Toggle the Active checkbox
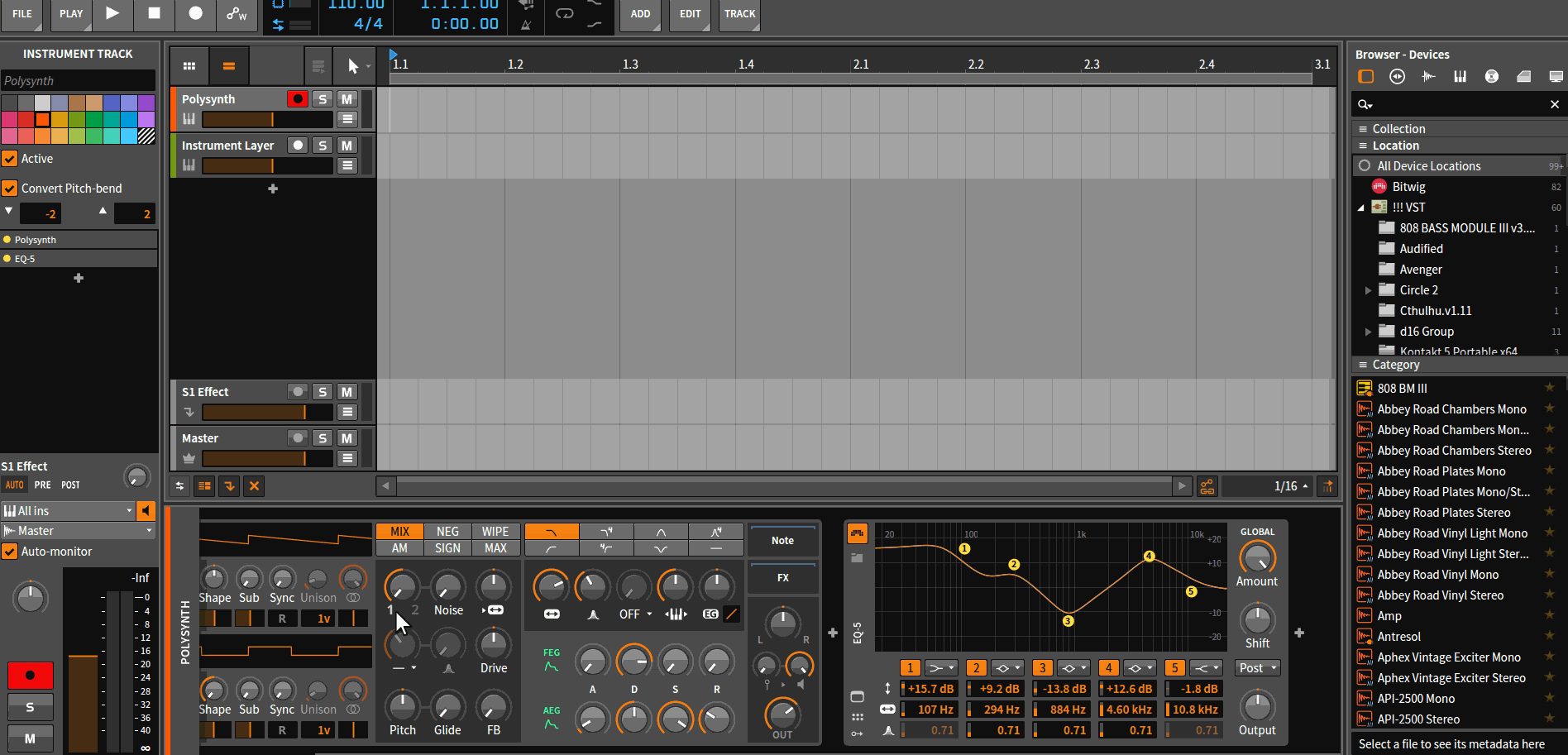 click(10, 159)
